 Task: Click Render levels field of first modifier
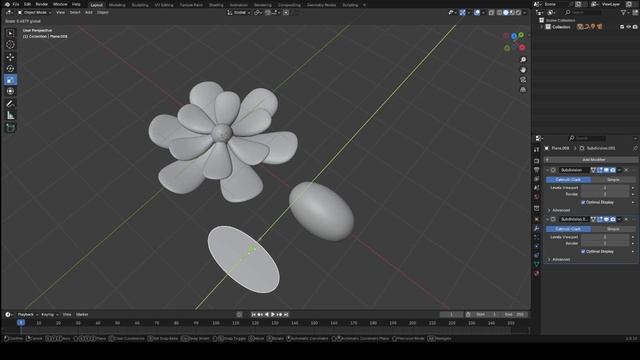605,194
